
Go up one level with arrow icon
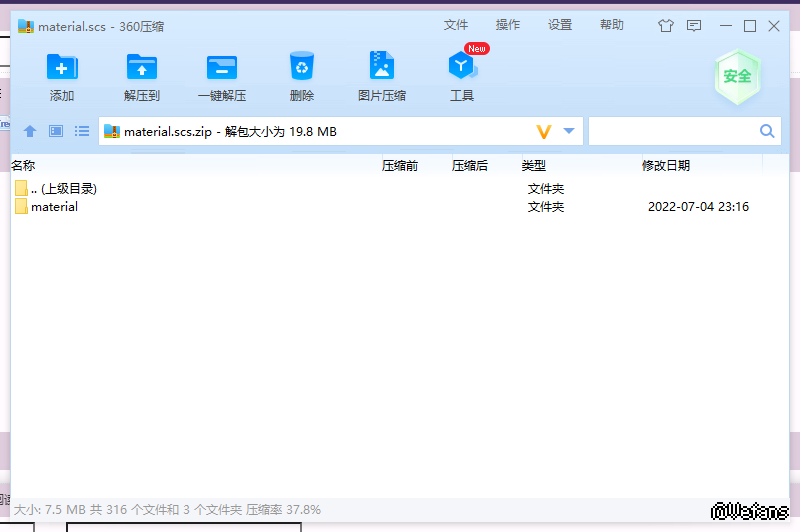point(30,131)
